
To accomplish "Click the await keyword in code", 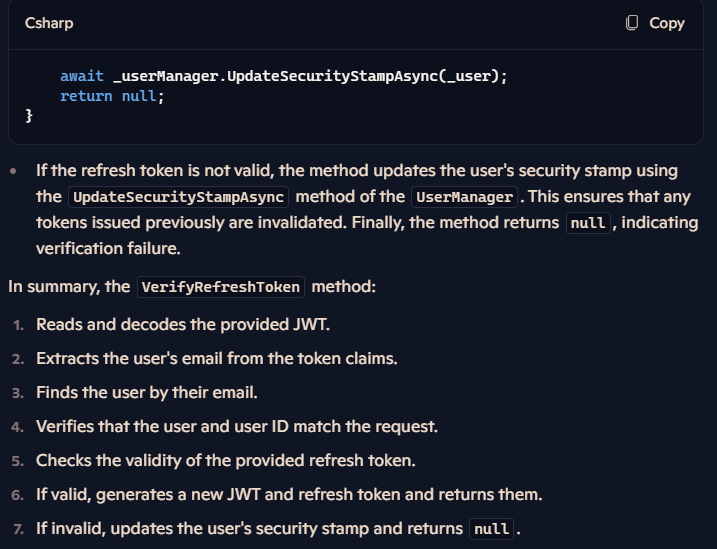I will coord(82,76).
